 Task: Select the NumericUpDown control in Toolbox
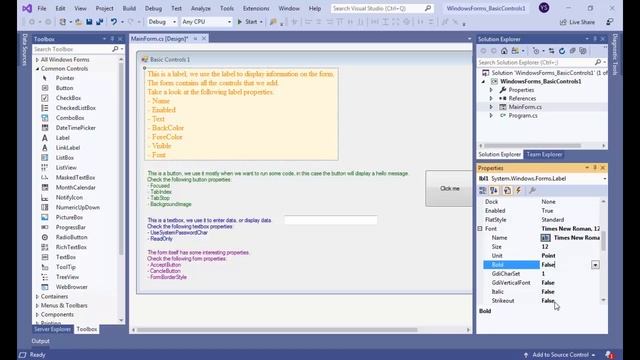click(78, 207)
